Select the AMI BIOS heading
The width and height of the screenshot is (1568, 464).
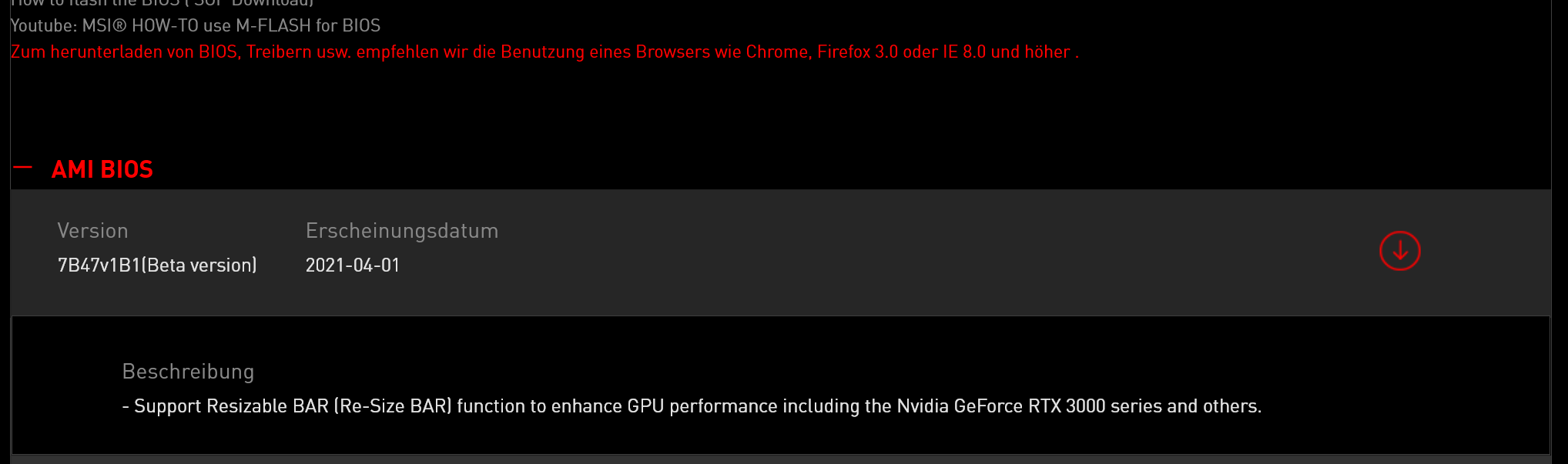102,169
